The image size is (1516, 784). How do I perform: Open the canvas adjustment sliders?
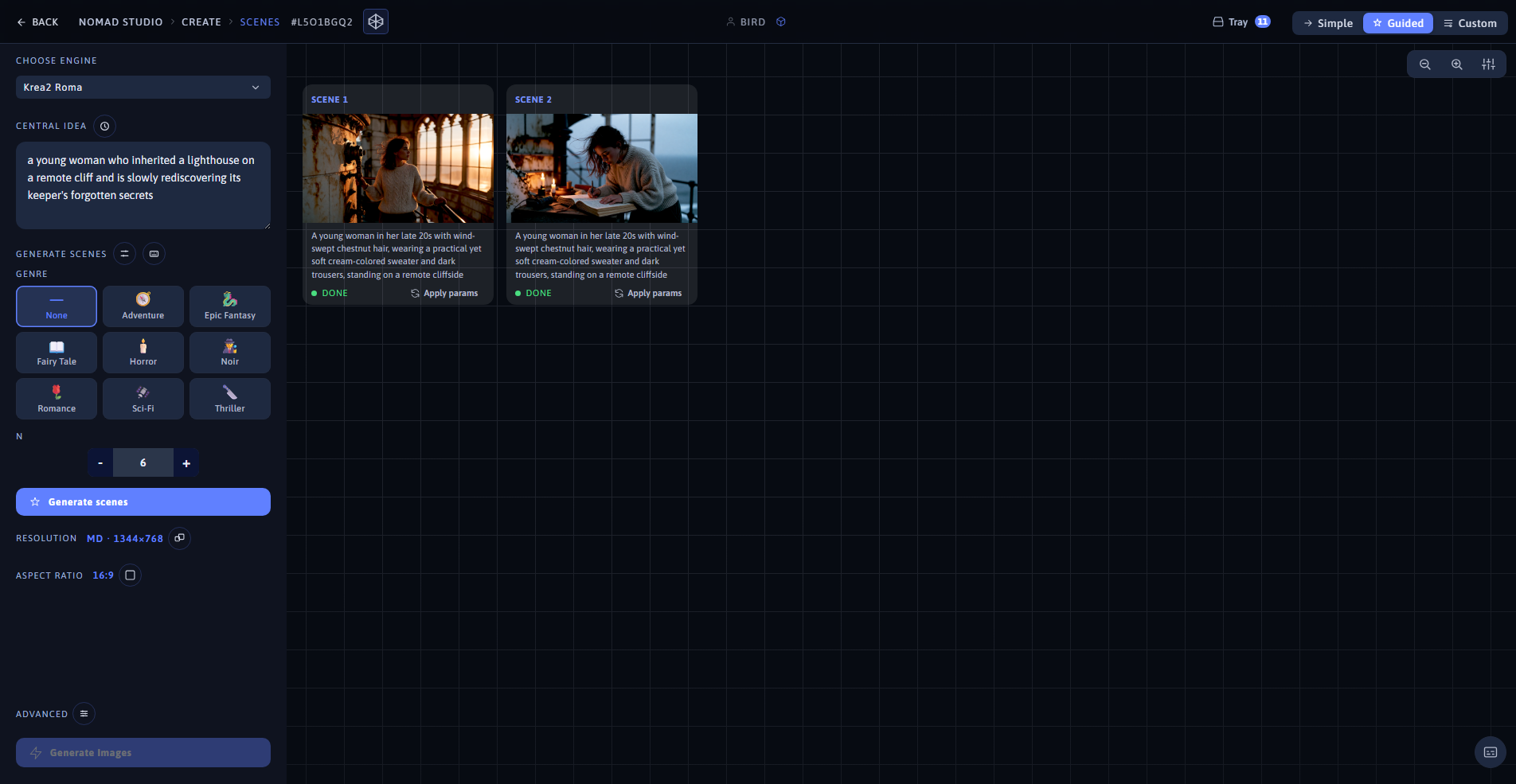pos(1488,64)
